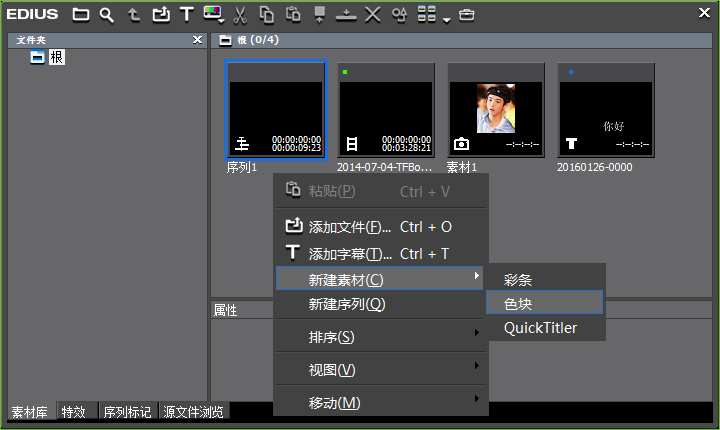Select the 根 folder in the tree
The height and width of the screenshot is (430, 720).
tap(57, 57)
